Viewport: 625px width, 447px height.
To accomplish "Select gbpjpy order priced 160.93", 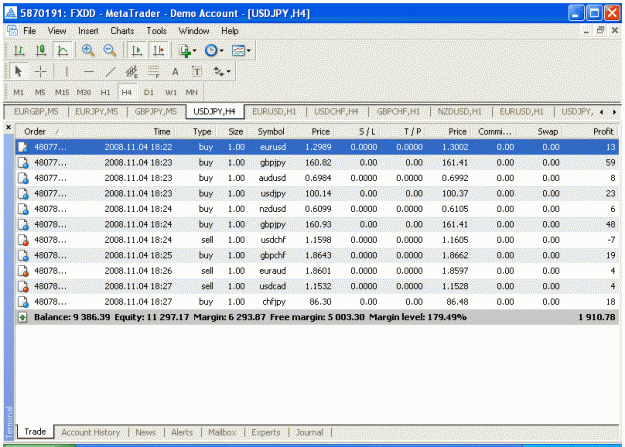I will [x=317, y=224].
